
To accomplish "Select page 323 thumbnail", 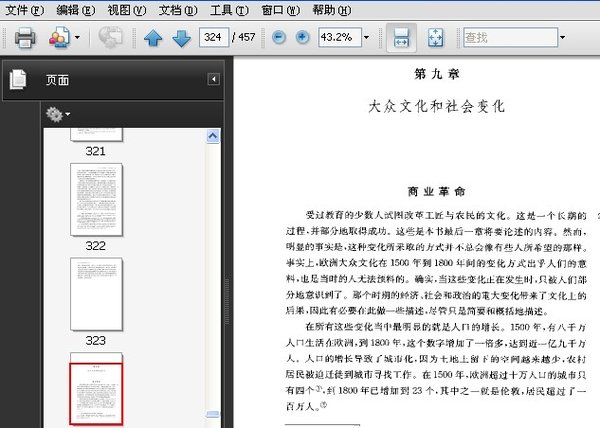I will click(x=96, y=294).
